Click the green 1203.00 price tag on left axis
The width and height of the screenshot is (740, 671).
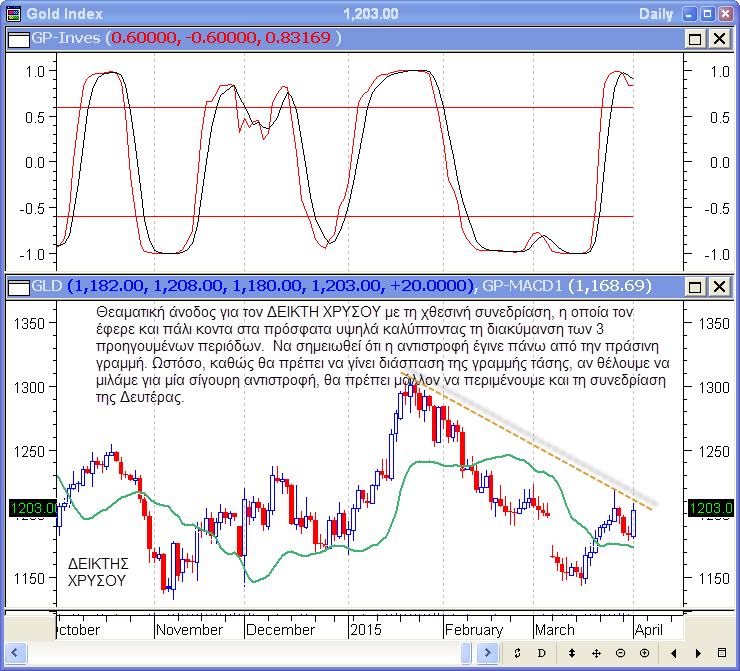point(33,508)
